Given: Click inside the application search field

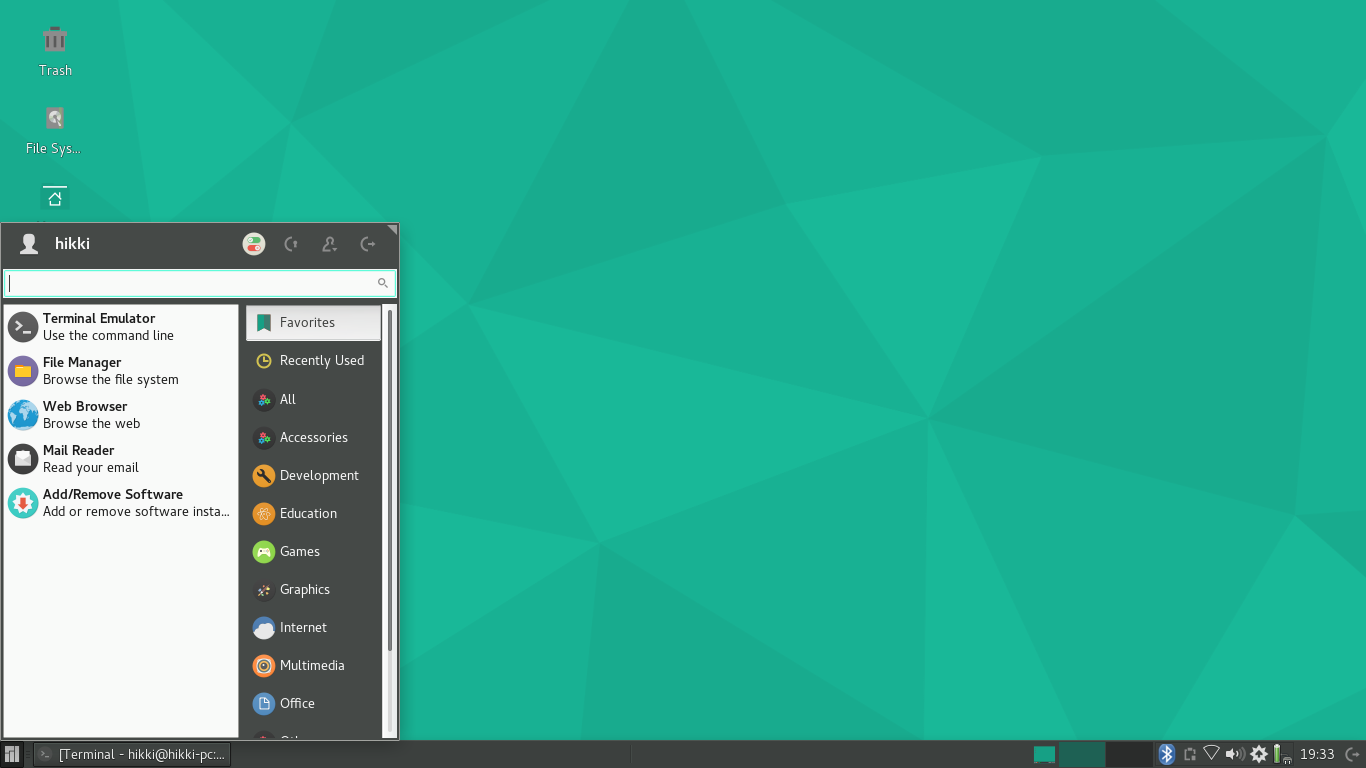Looking at the screenshot, I should click(190, 282).
